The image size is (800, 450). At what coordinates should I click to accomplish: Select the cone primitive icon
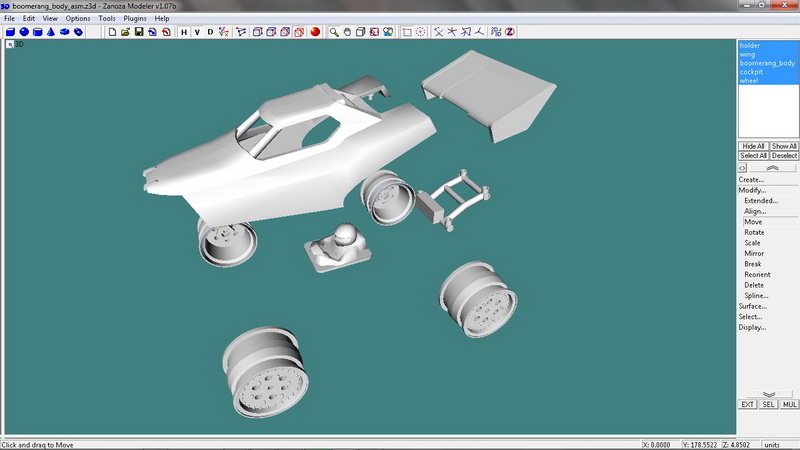click(50, 32)
